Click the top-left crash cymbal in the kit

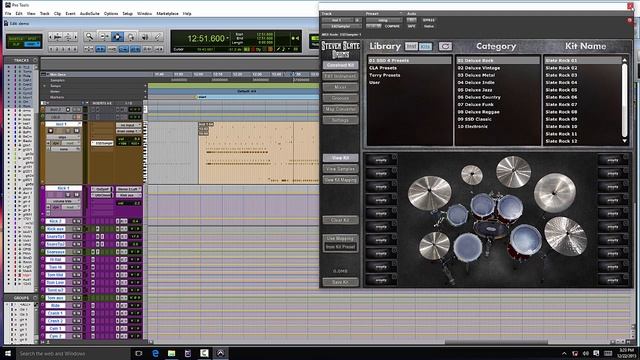click(x=429, y=193)
